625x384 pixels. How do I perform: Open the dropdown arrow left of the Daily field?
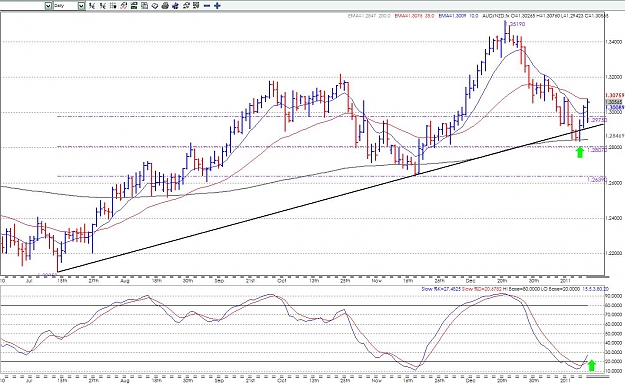point(48,6)
